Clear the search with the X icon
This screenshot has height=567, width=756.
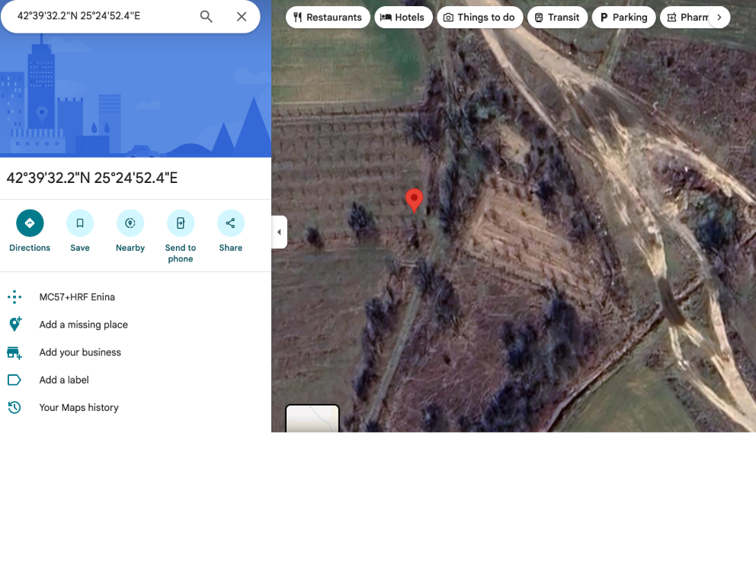point(241,16)
